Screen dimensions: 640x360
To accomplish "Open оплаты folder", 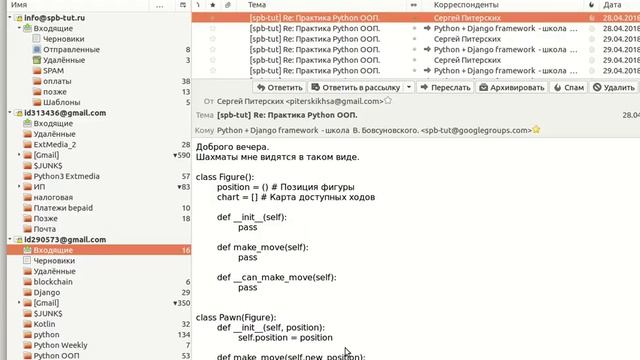I will (57, 81).
